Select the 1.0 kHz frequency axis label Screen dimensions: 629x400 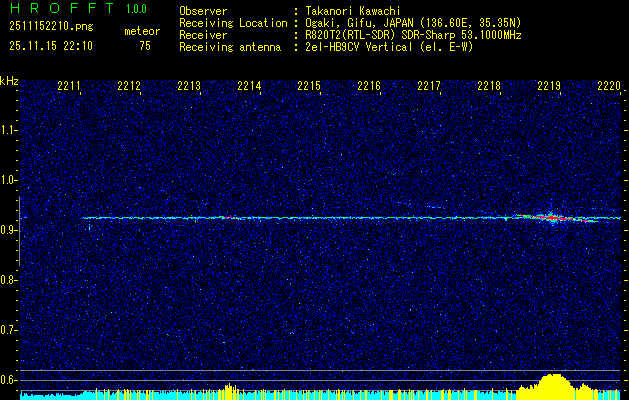(7, 181)
